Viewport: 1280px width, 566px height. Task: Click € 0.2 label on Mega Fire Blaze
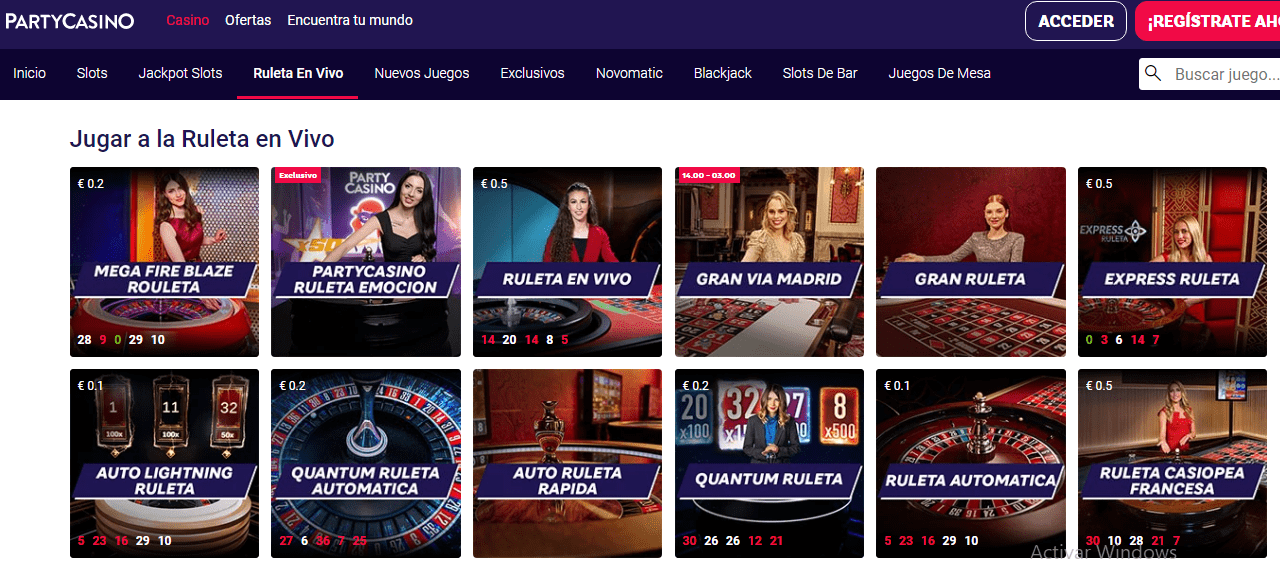(x=91, y=183)
